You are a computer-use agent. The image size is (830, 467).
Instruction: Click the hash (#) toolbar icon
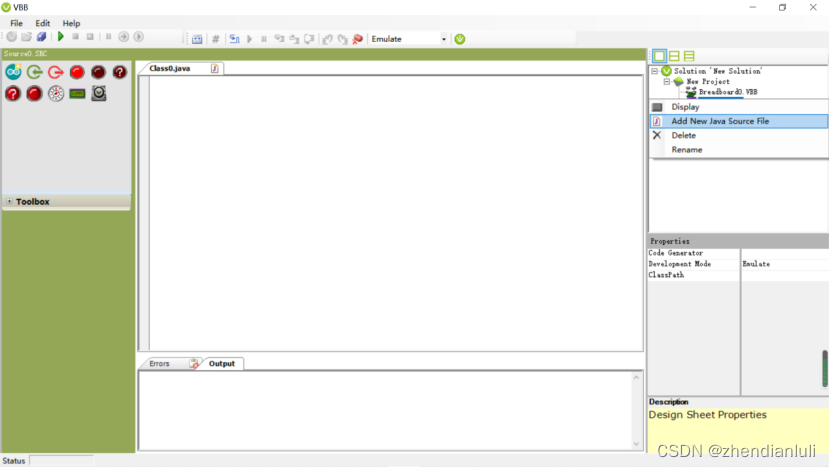coord(215,39)
